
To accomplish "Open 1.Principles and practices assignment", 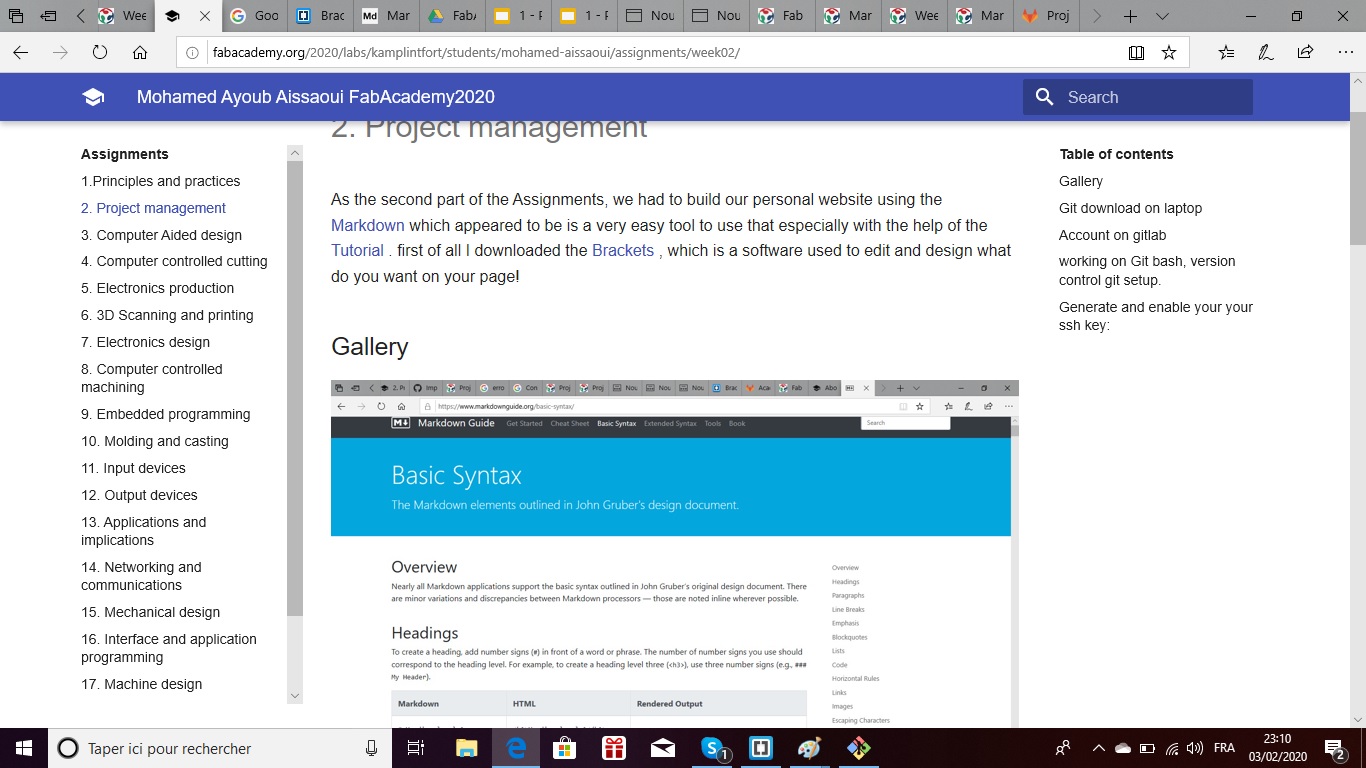I will [x=161, y=181].
